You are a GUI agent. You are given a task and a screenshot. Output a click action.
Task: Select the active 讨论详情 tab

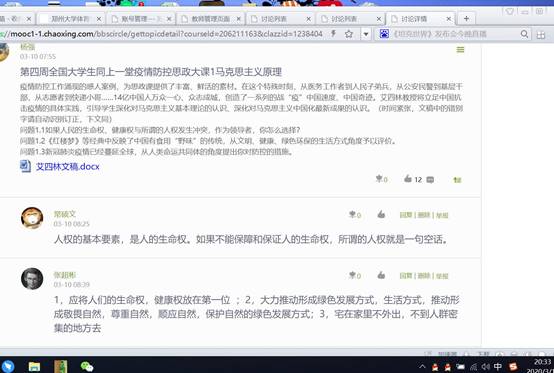(x=420, y=19)
